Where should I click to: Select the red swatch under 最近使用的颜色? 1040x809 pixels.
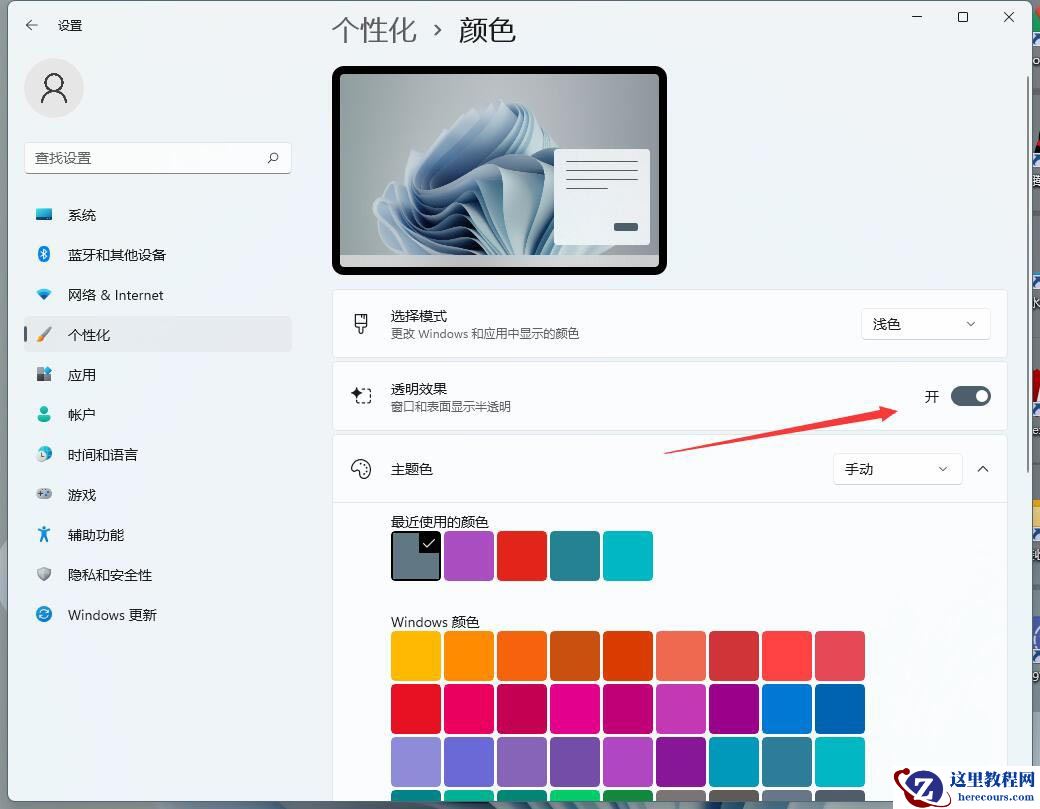coord(521,556)
